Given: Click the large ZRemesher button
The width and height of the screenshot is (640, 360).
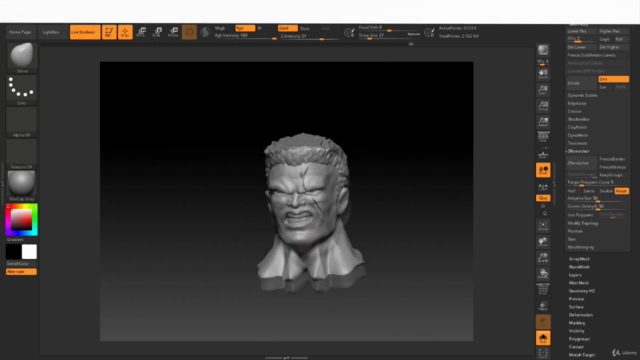Looking at the screenshot, I should pos(582,163).
